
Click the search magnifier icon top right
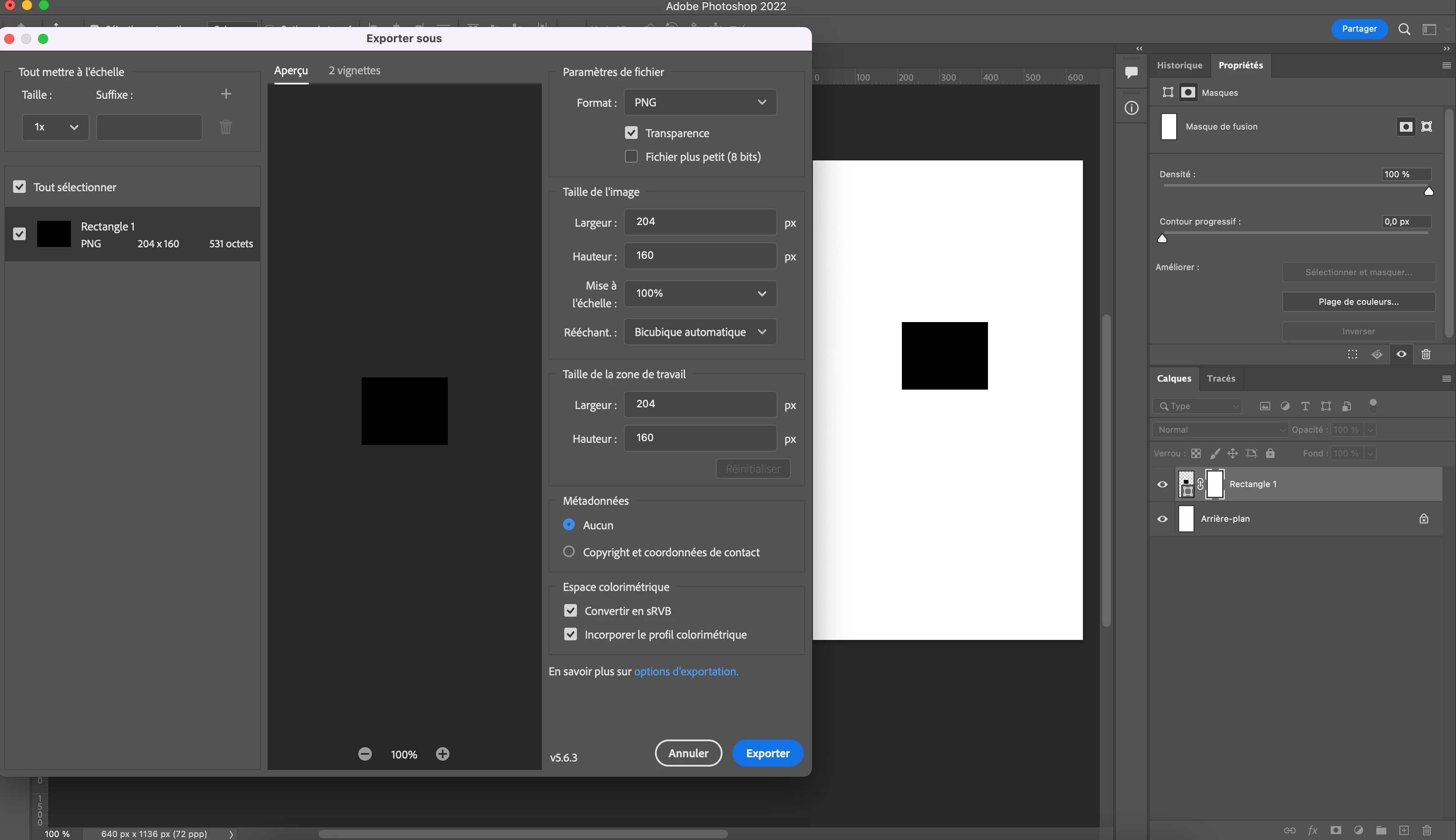coord(1404,30)
